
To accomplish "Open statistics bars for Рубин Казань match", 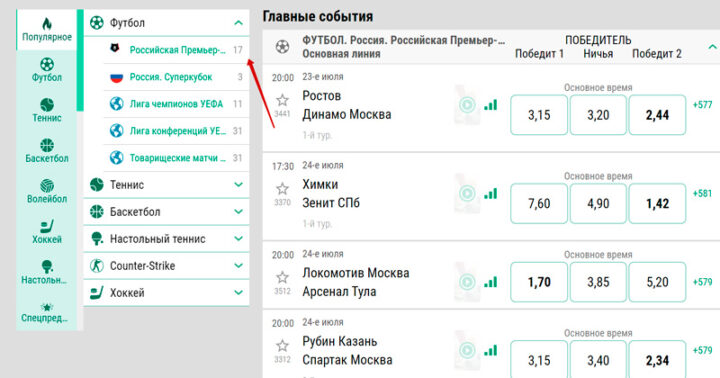I will click(491, 350).
